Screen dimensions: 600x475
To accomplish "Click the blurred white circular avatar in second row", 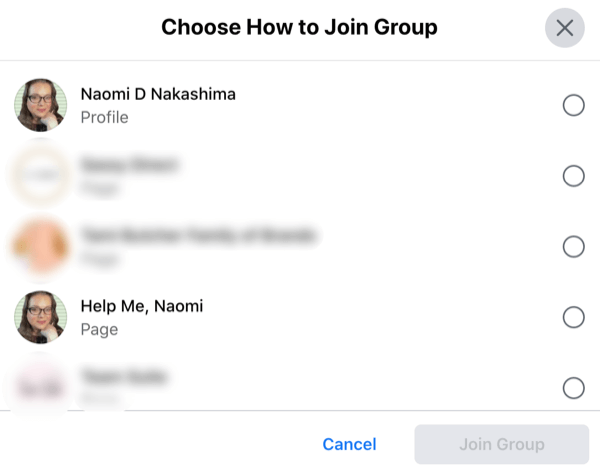I will pos(41,176).
